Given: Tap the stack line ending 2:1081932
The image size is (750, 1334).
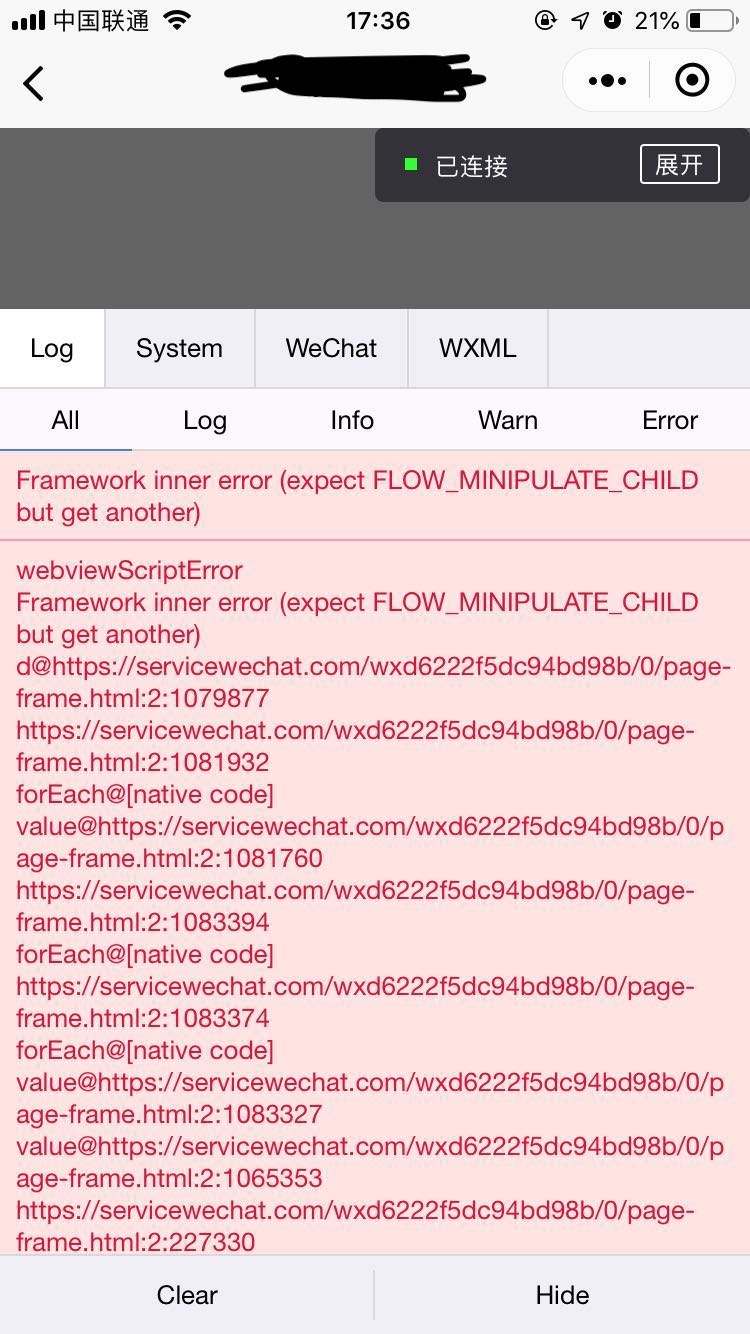Looking at the screenshot, I should tap(356, 746).
